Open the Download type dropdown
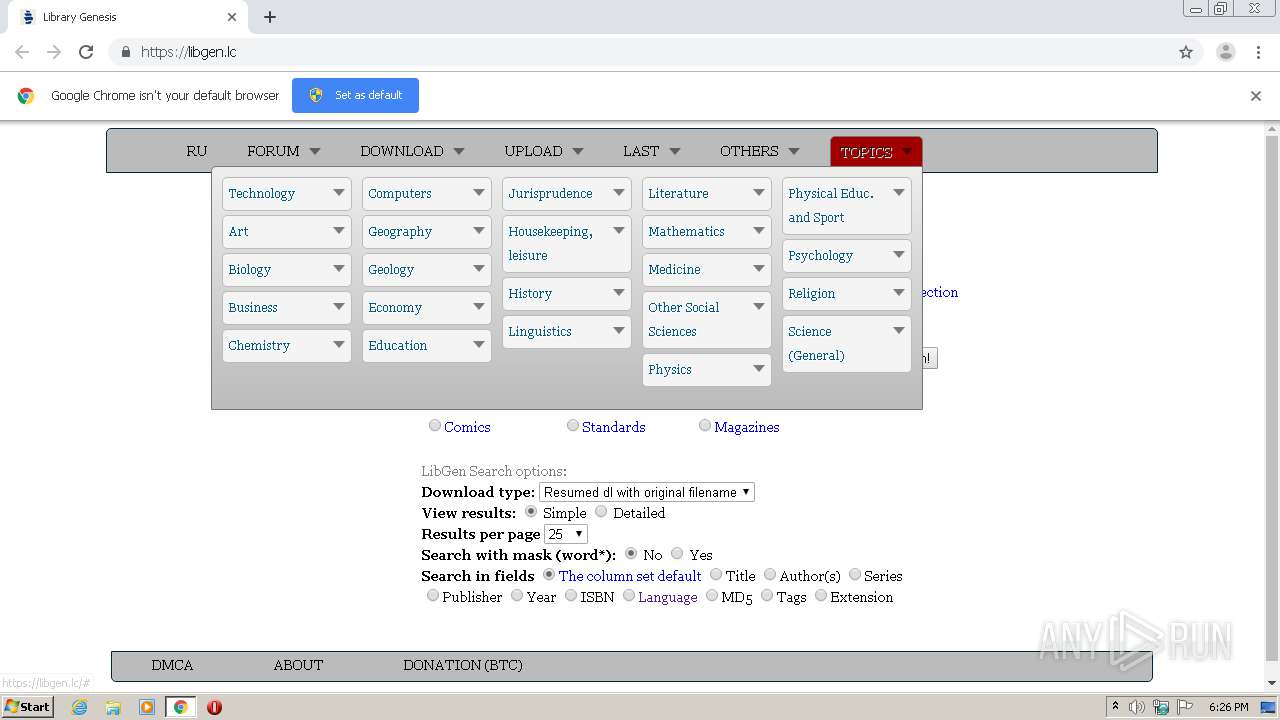Viewport: 1280px width, 720px height. (x=647, y=492)
